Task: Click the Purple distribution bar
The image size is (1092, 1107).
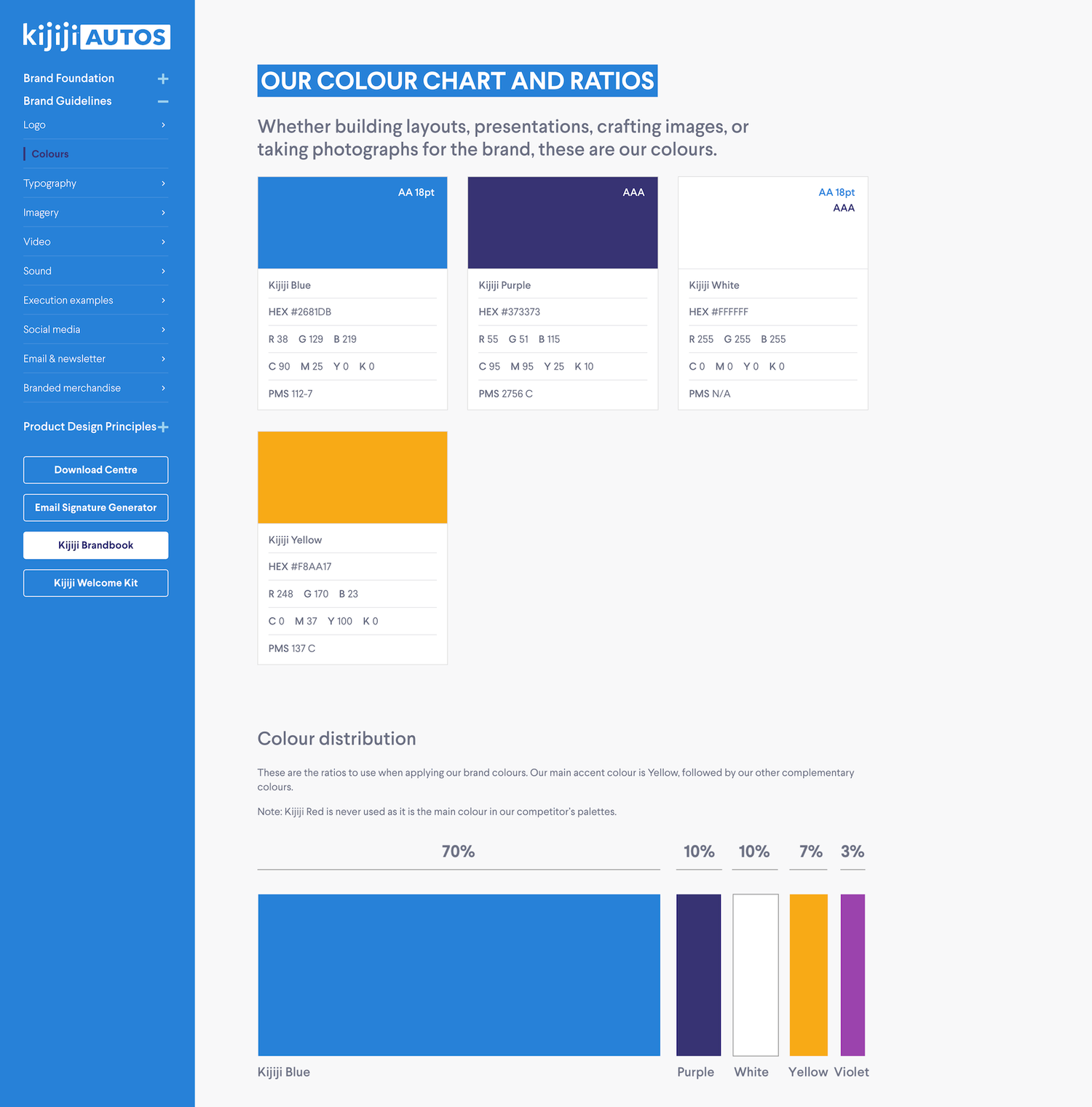Action: pos(699,975)
